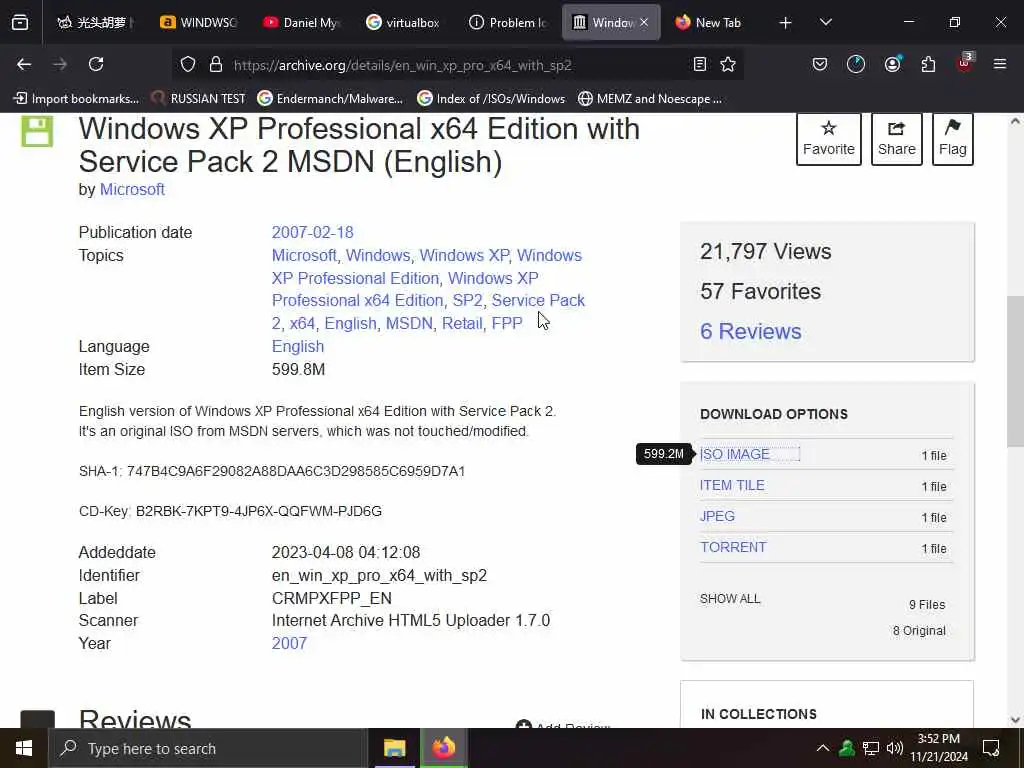Screen dimensions: 1024x768
Task: Open the taskbar clock showing 3:52 PM
Action: [939, 748]
